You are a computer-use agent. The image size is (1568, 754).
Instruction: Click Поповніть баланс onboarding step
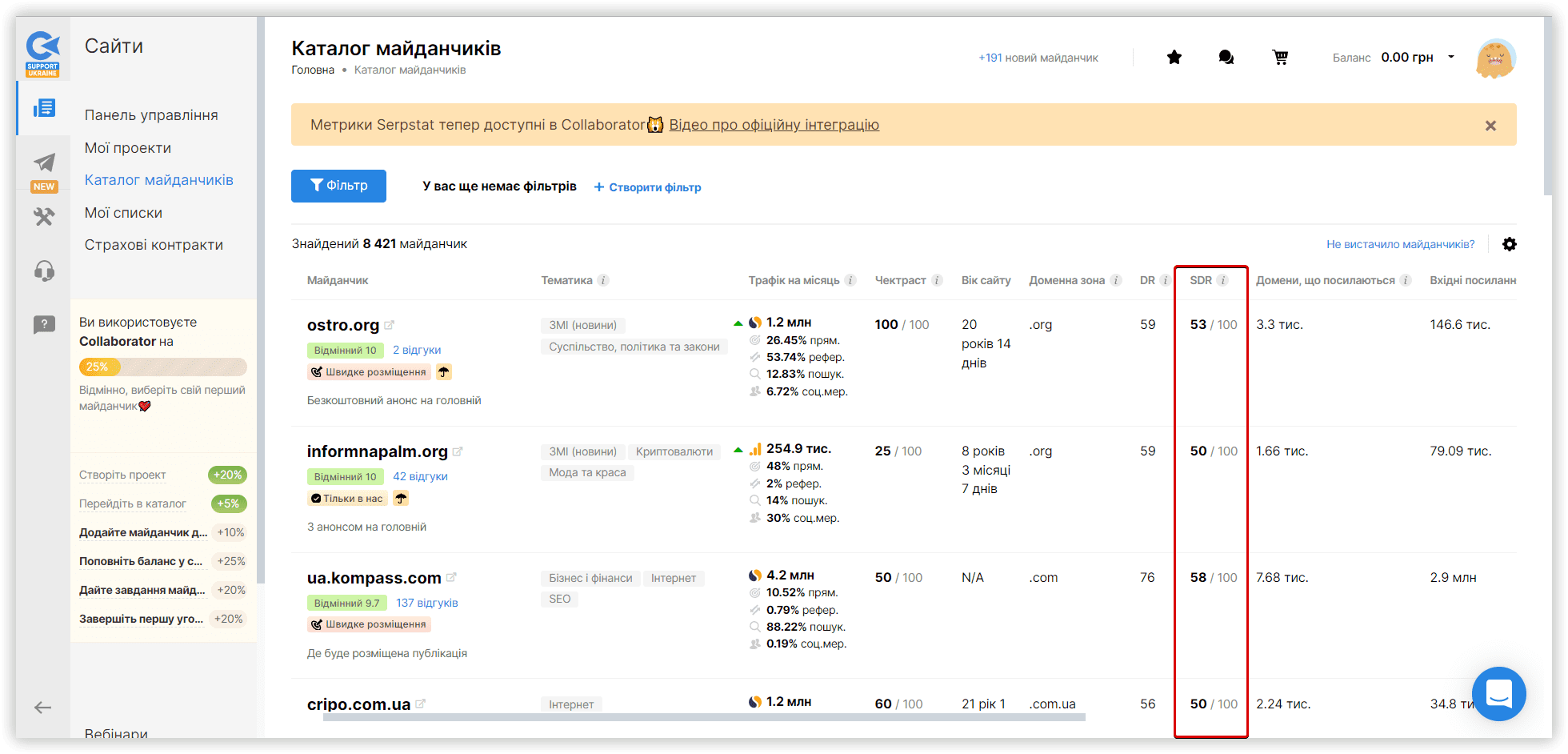coord(141,561)
